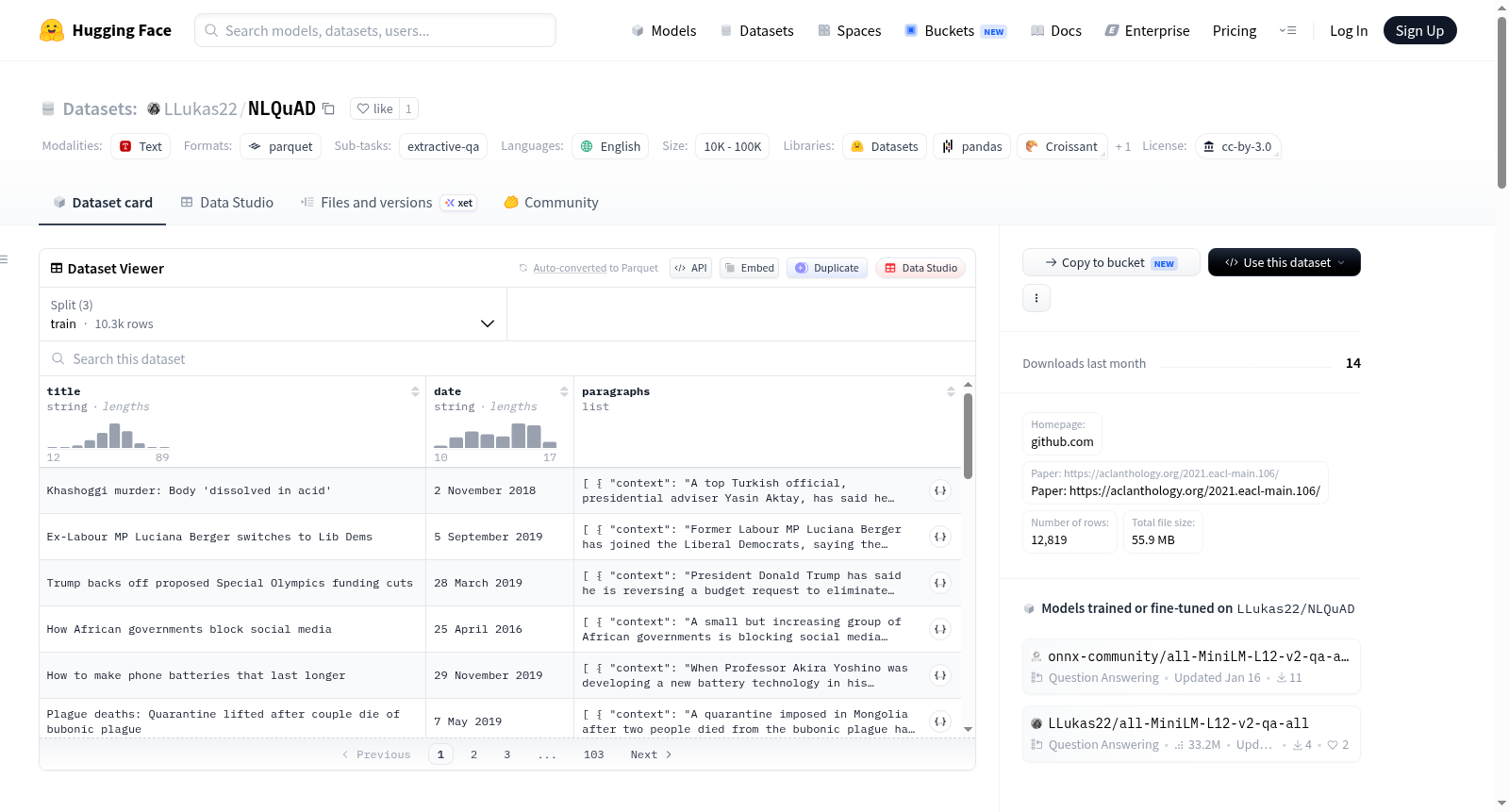This screenshot has width=1509, height=812.
Task: Expand JSON for Ex-Labour MP row
Action: pyautogui.click(x=940, y=537)
